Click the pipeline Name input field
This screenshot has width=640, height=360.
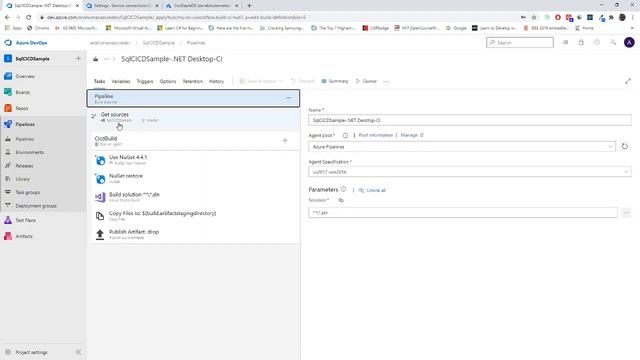(470, 120)
